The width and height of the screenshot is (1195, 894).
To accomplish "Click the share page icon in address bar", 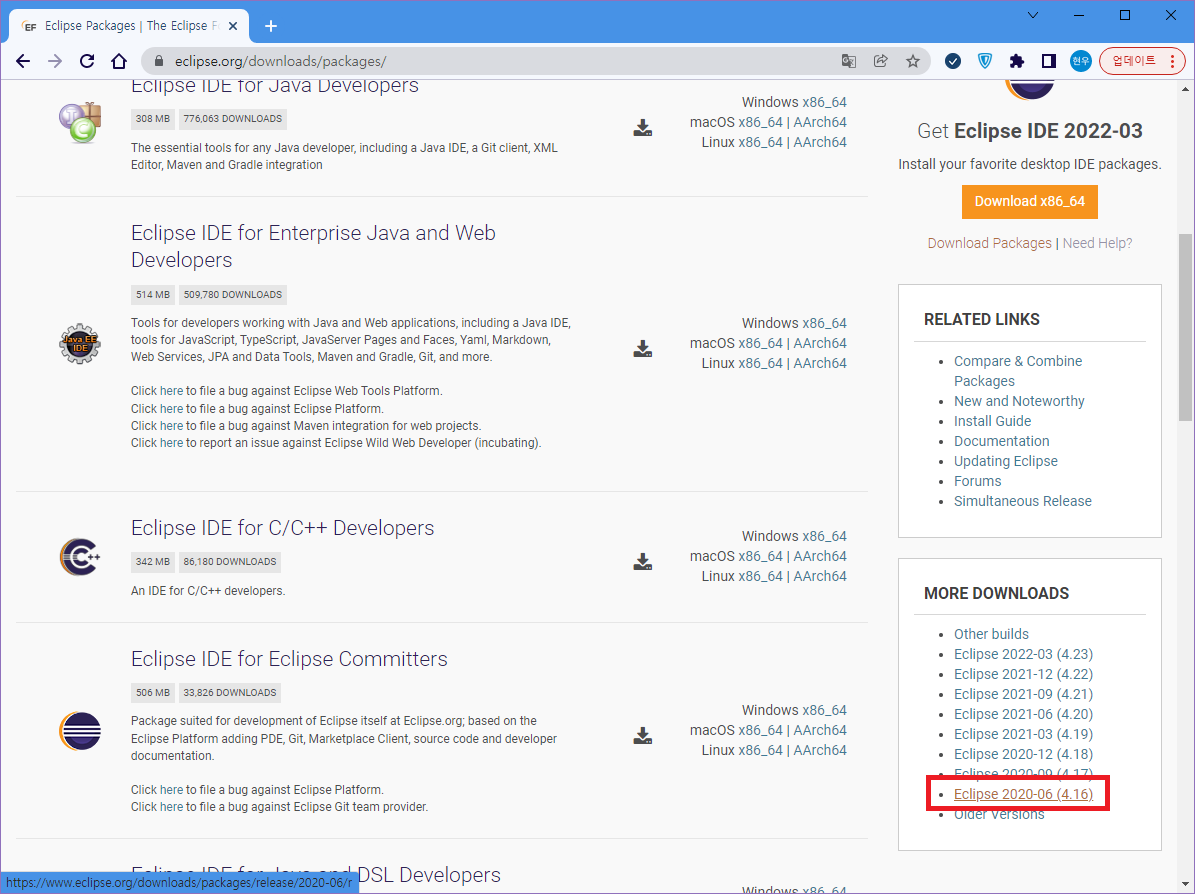I will pyautogui.click(x=880, y=61).
